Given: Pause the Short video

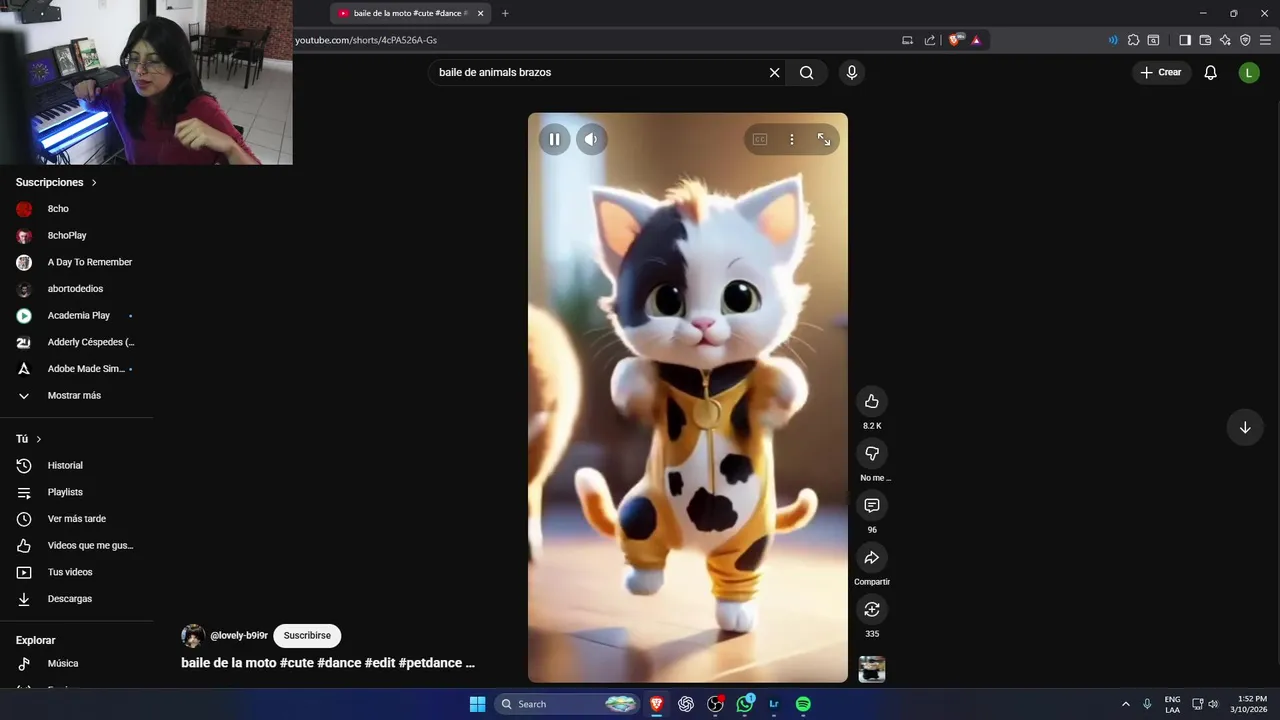Looking at the screenshot, I should 554,139.
